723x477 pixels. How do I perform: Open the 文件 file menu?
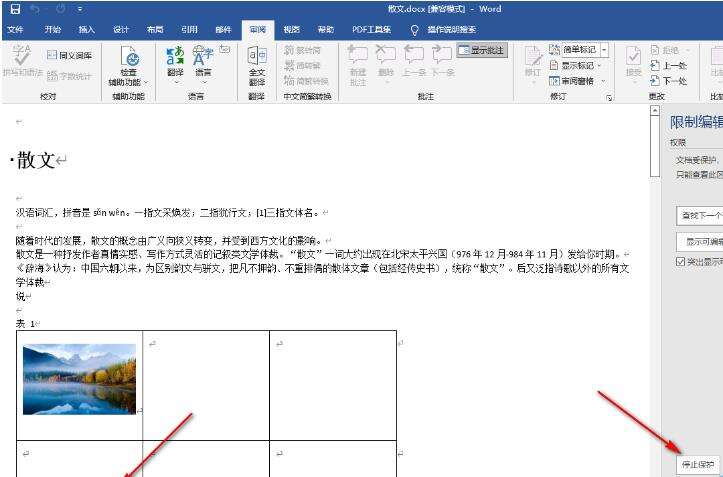pos(16,30)
